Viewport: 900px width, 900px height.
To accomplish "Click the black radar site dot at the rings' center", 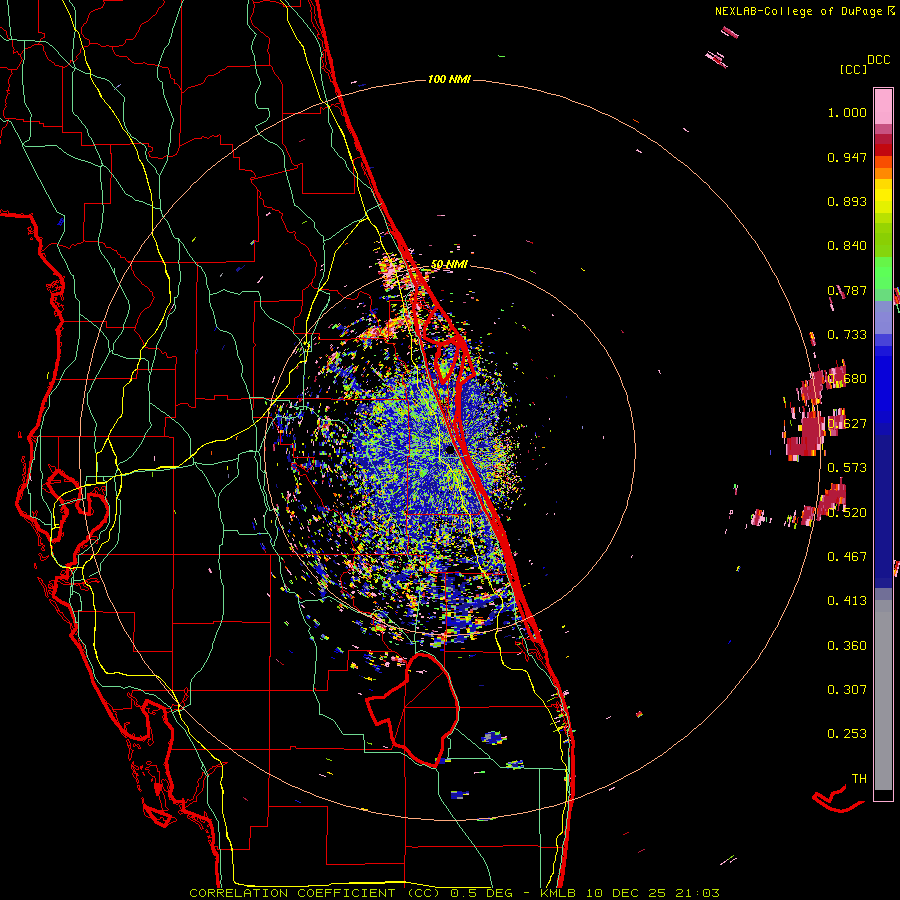I will coord(449,451).
